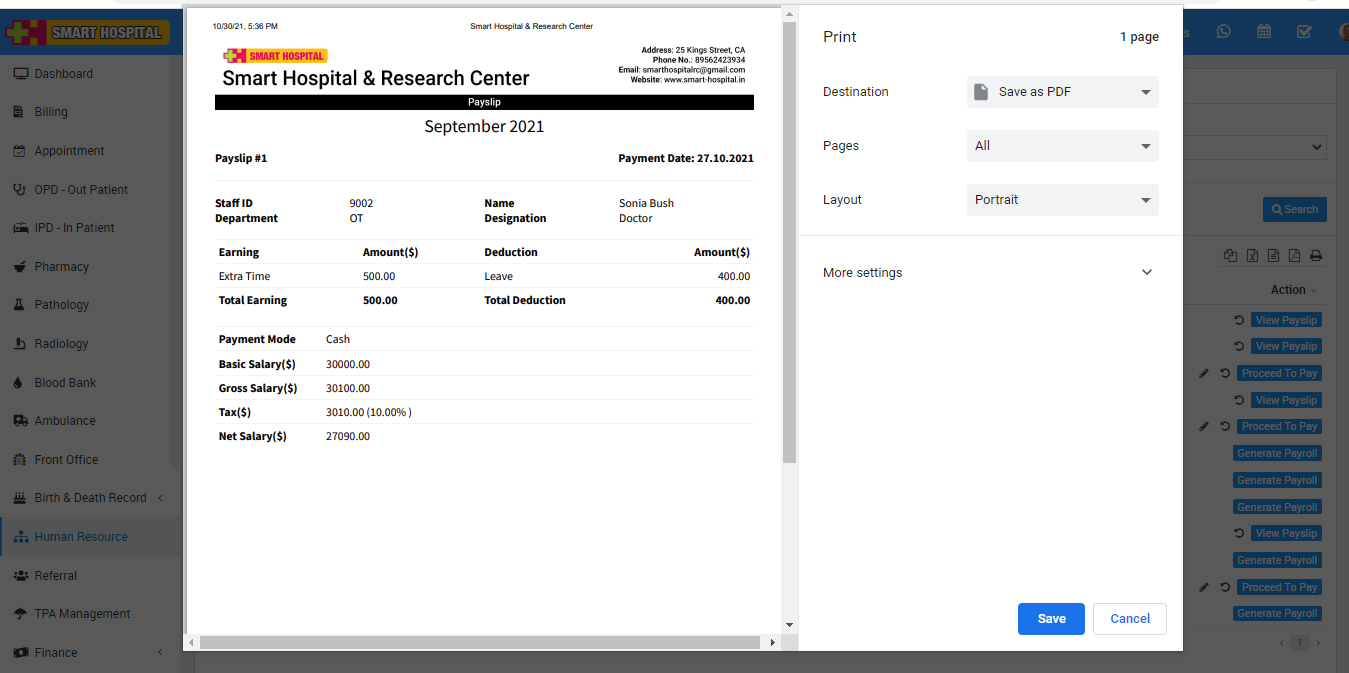This screenshot has width=1349, height=673.
Task: Export table using the Excel icon
Action: (1252, 256)
